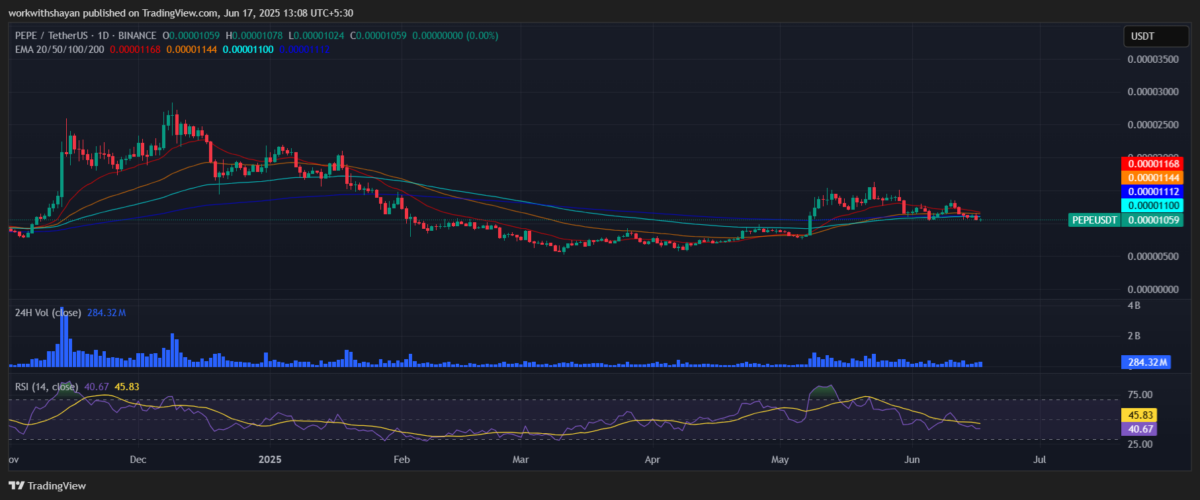
Task: Click the blue 0.00001112 price axis tag
Action: pyautogui.click(x=1154, y=191)
